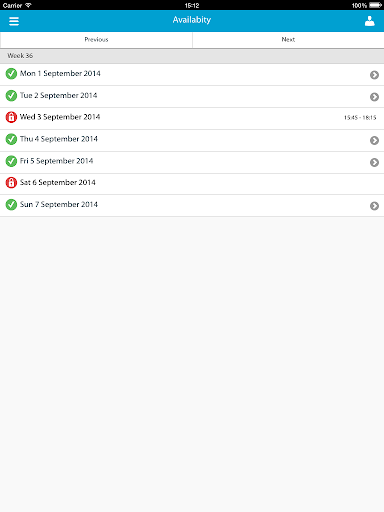
Task: Click the battery icon in status bar
Action: [x=375, y=5]
